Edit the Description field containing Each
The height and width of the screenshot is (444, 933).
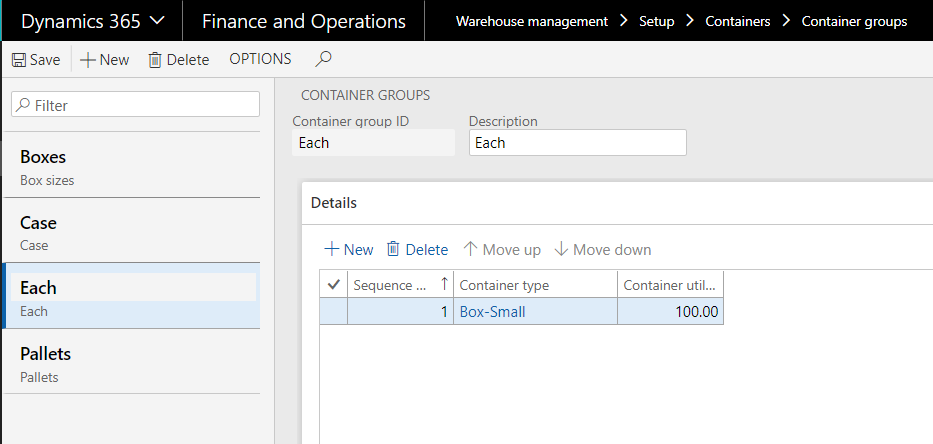click(x=577, y=143)
